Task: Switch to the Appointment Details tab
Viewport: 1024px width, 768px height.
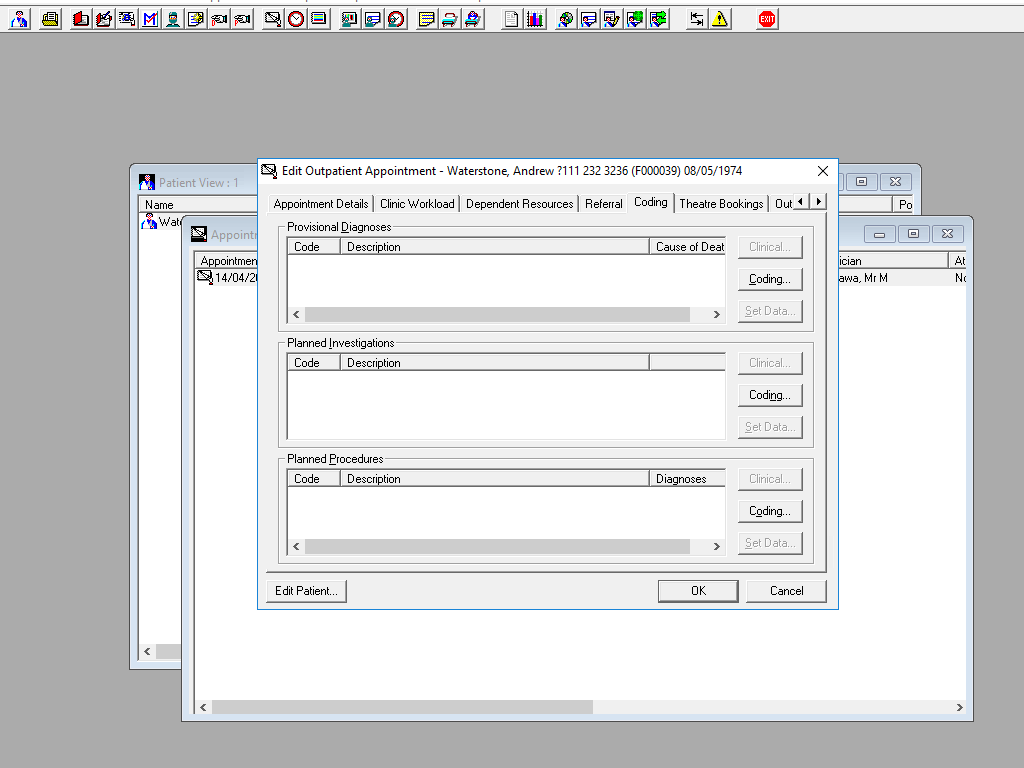Action: 321,204
